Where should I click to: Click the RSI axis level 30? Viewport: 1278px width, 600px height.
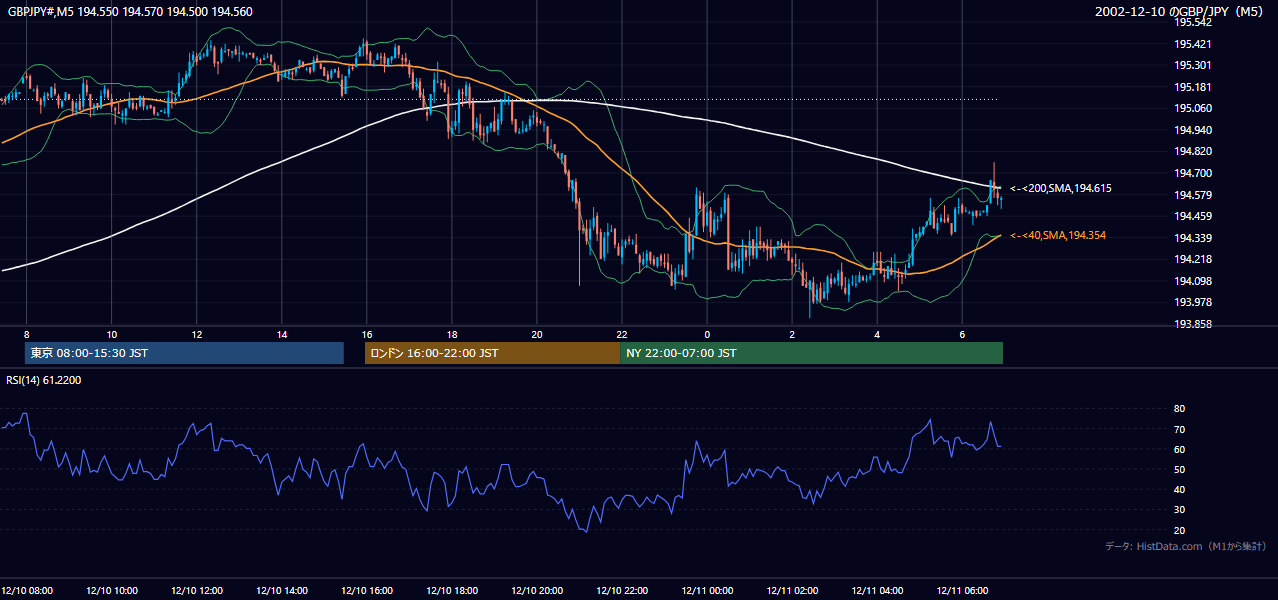click(1179, 510)
